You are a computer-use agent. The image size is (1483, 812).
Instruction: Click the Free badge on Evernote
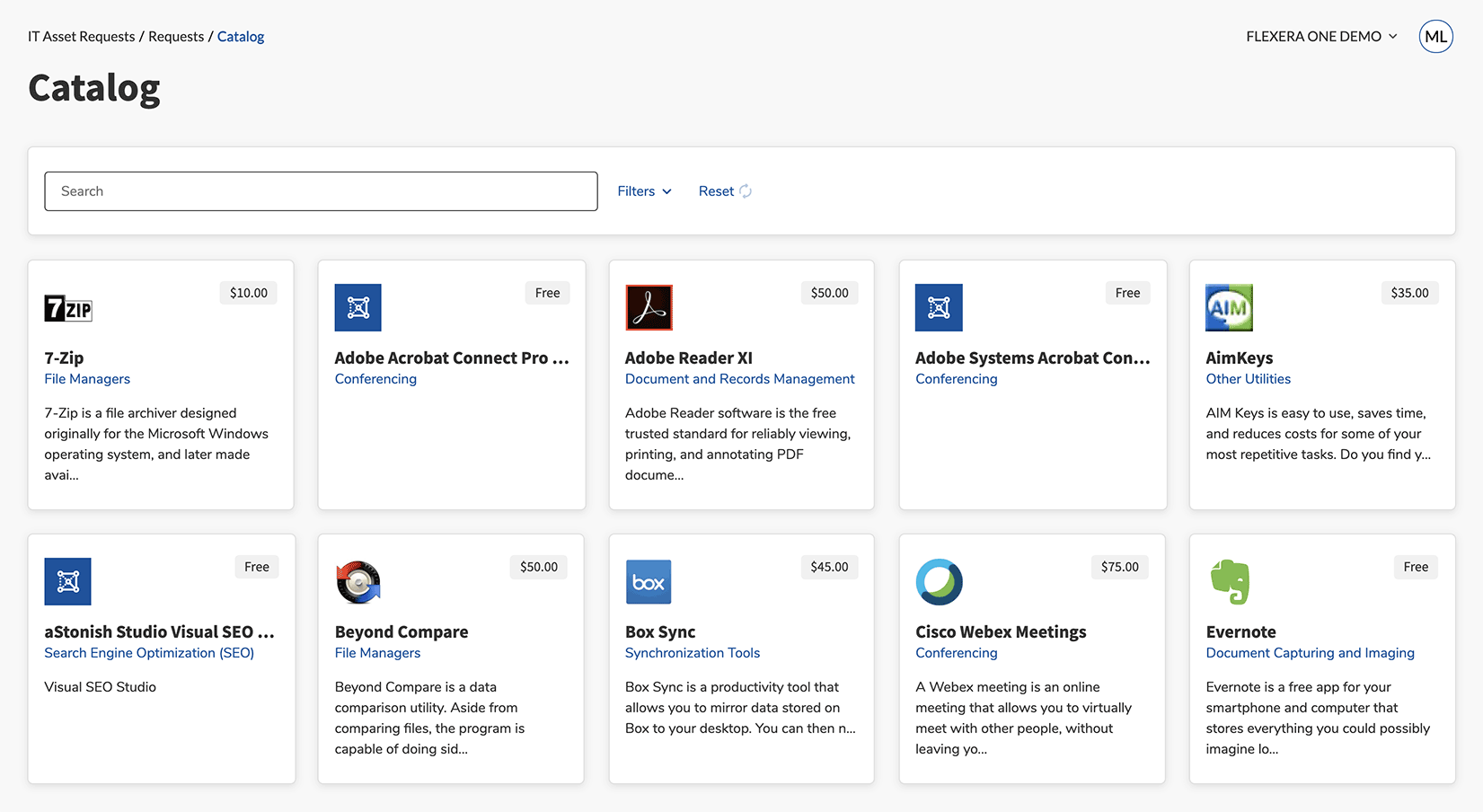[1416, 567]
